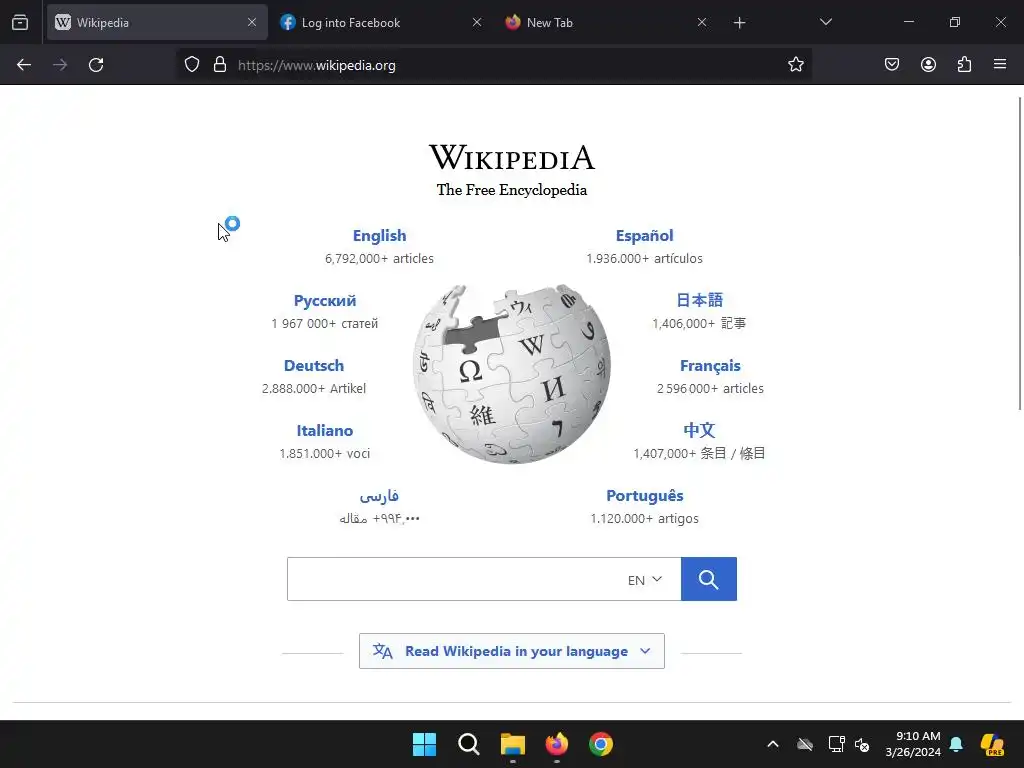Screen dimensions: 1024x768
Task: Open فارسی Wikipedia
Action: 379,496
